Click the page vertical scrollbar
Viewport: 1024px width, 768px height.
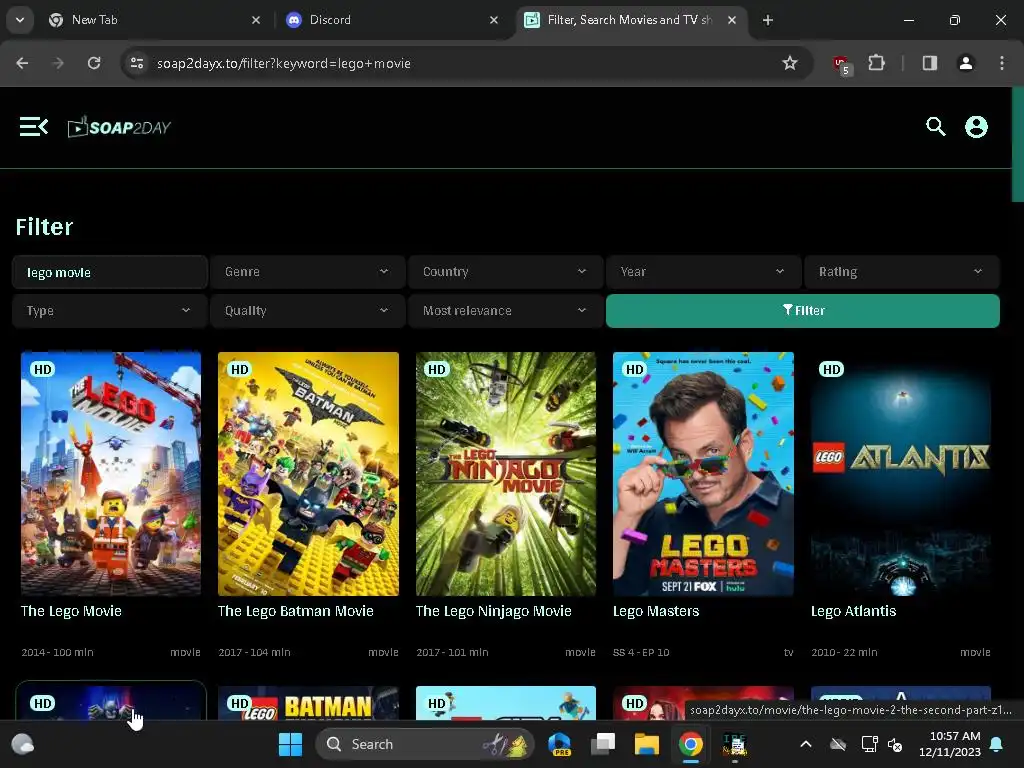[x=1017, y=144]
